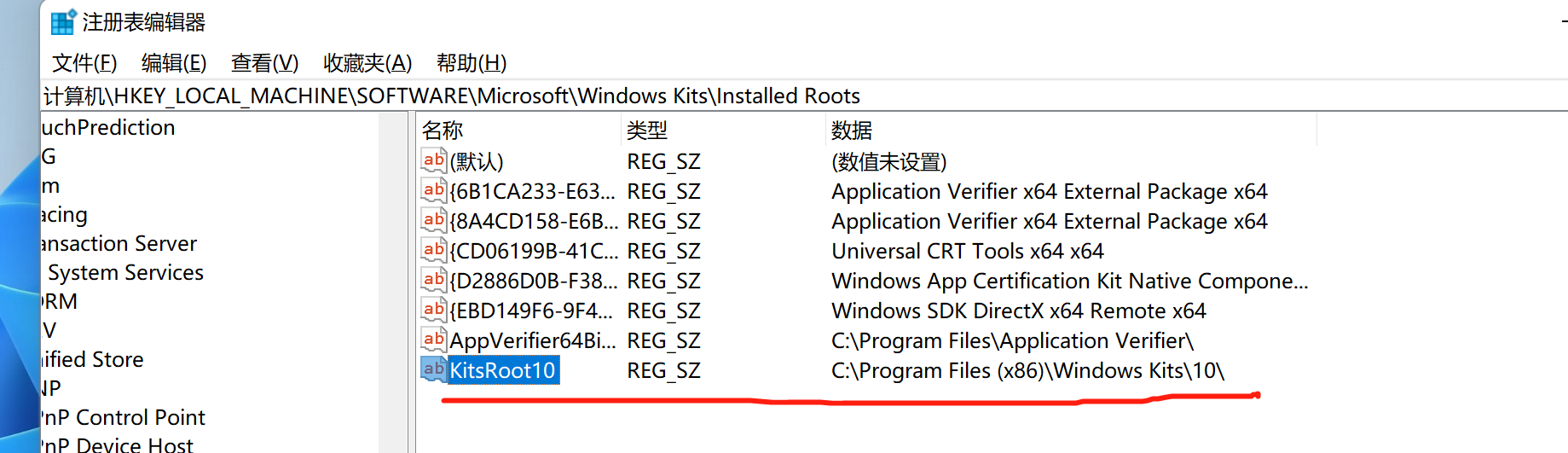Image resolution: width=1568 pixels, height=453 pixels.
Task: Open the 查看(V) menu
Action: 264,63
